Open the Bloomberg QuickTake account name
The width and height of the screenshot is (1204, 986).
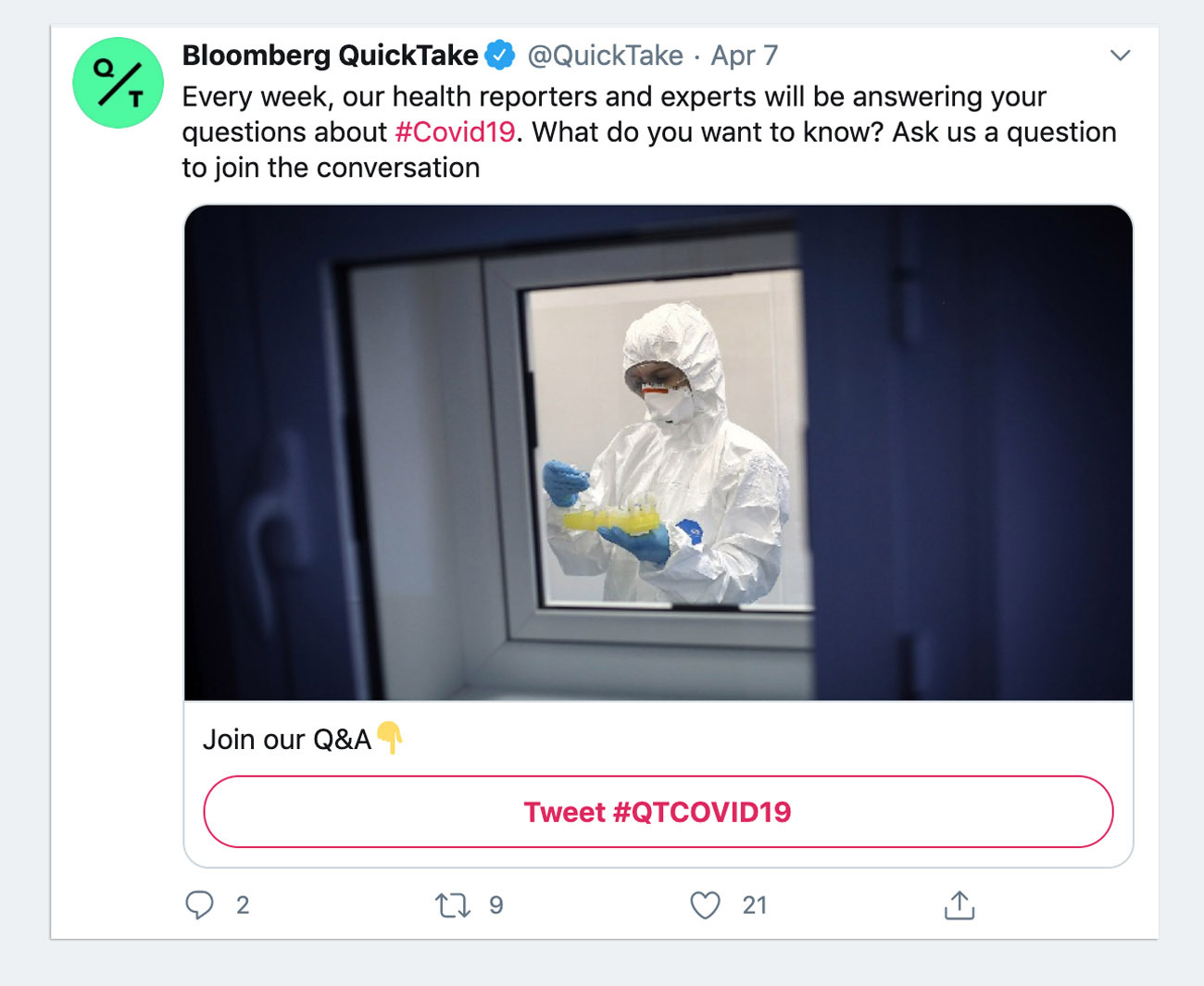330,56
